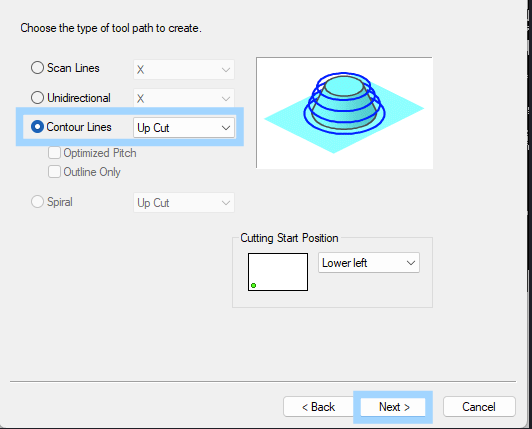Screen dimensions: 532x429
Task: Click the 'Choose the type of tool path' text
Action: click(x=111, y=28)
